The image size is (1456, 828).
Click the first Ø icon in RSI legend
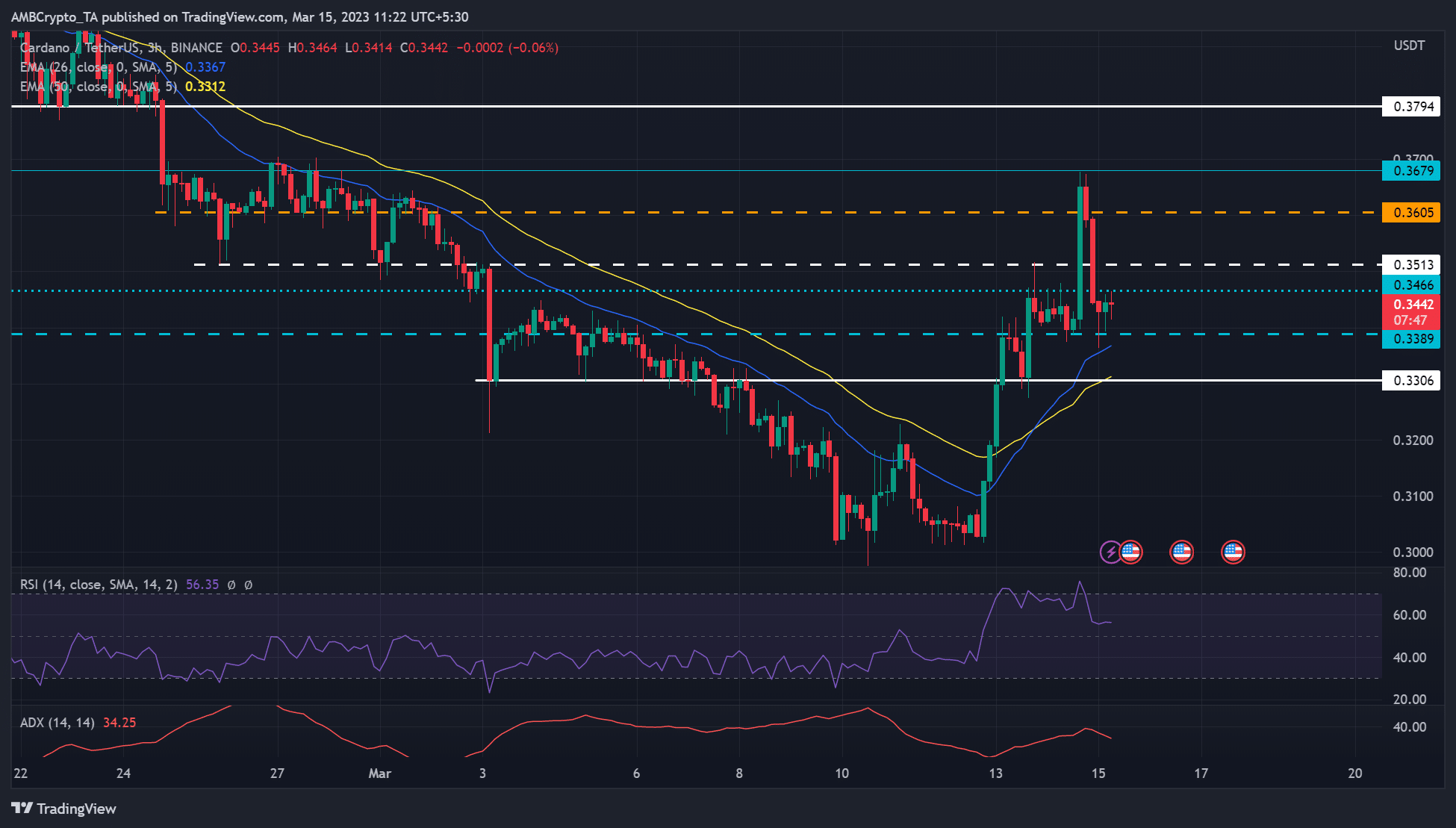pyautogui.click(x=233, y=585)
